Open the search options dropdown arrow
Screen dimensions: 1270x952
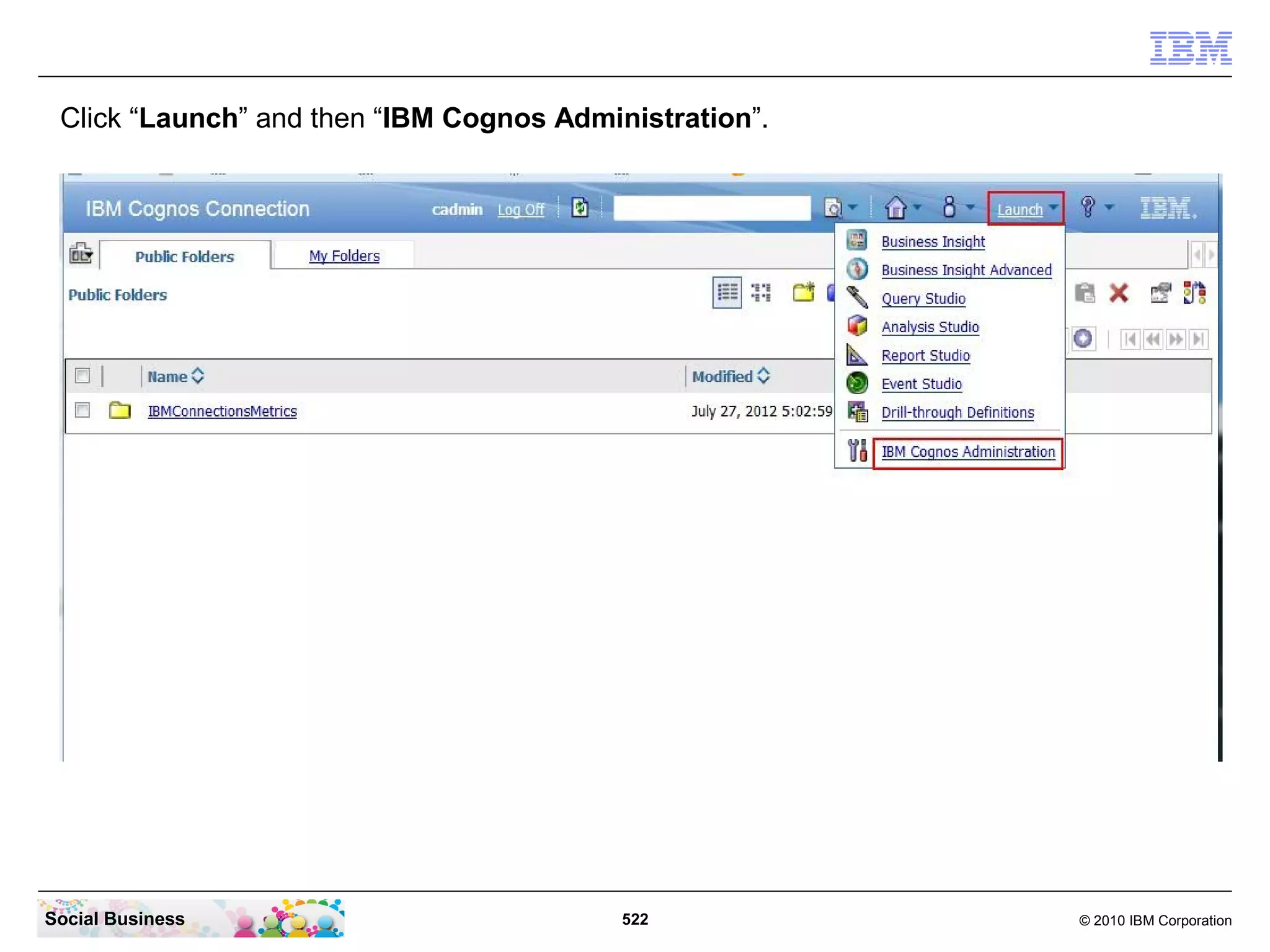pyautogui.click(x=853, y=208)
